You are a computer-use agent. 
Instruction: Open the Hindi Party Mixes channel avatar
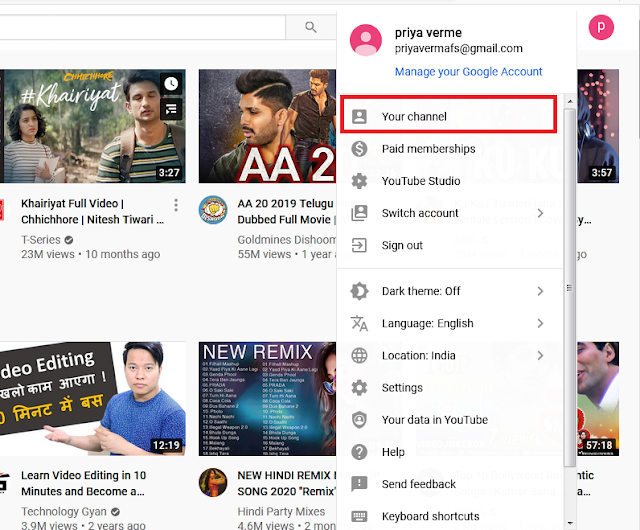(x=213, y=482)
